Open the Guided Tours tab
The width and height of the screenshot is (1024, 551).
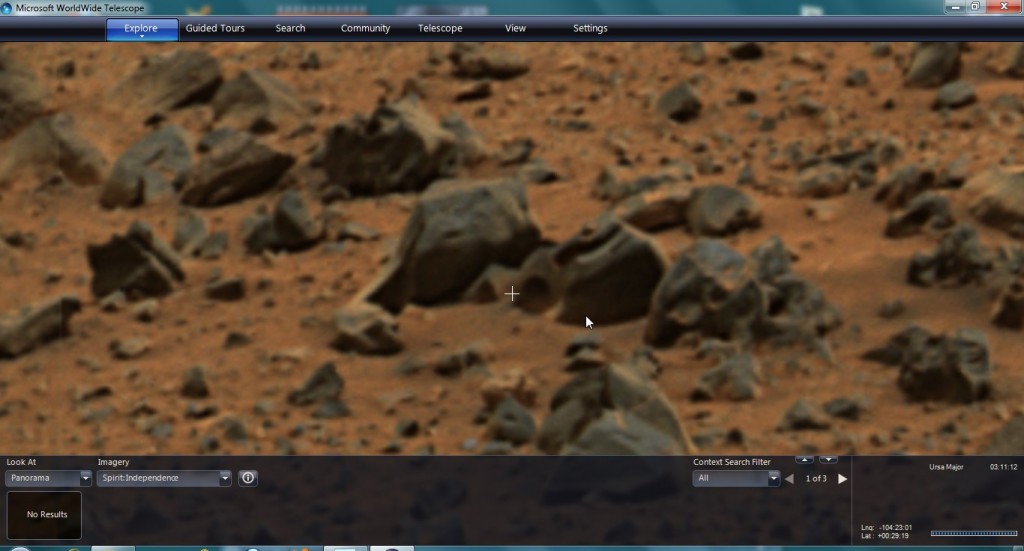(215, 28)
